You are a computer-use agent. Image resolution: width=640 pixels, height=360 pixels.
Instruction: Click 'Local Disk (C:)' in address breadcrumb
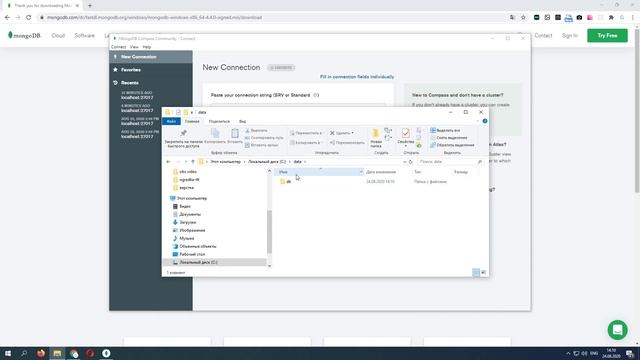[267, 162]
